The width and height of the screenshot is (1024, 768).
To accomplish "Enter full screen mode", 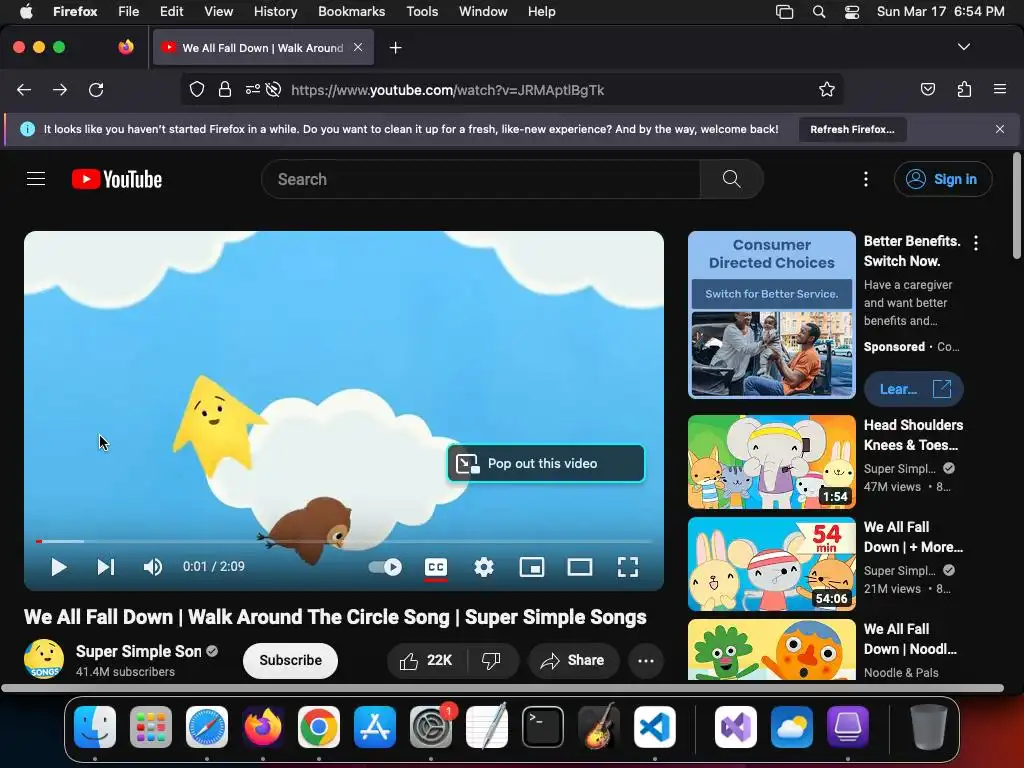I will pos(628,567).
